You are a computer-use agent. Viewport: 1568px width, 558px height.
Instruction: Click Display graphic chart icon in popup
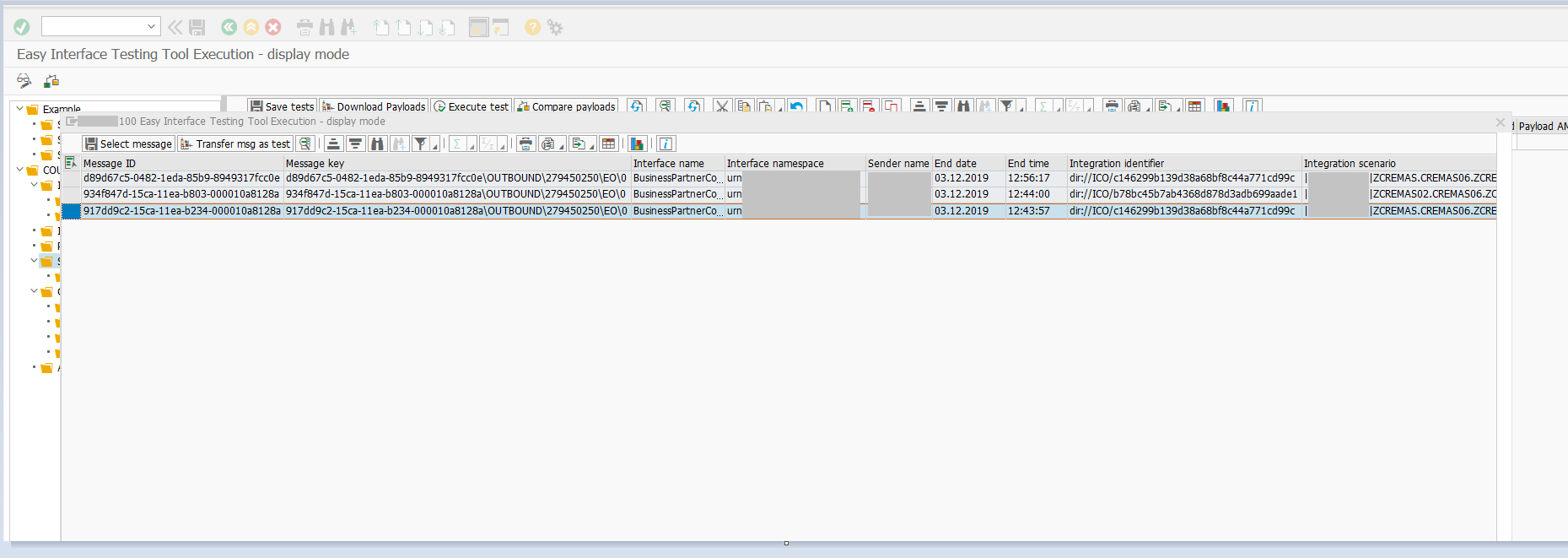[x=637, y=144]
